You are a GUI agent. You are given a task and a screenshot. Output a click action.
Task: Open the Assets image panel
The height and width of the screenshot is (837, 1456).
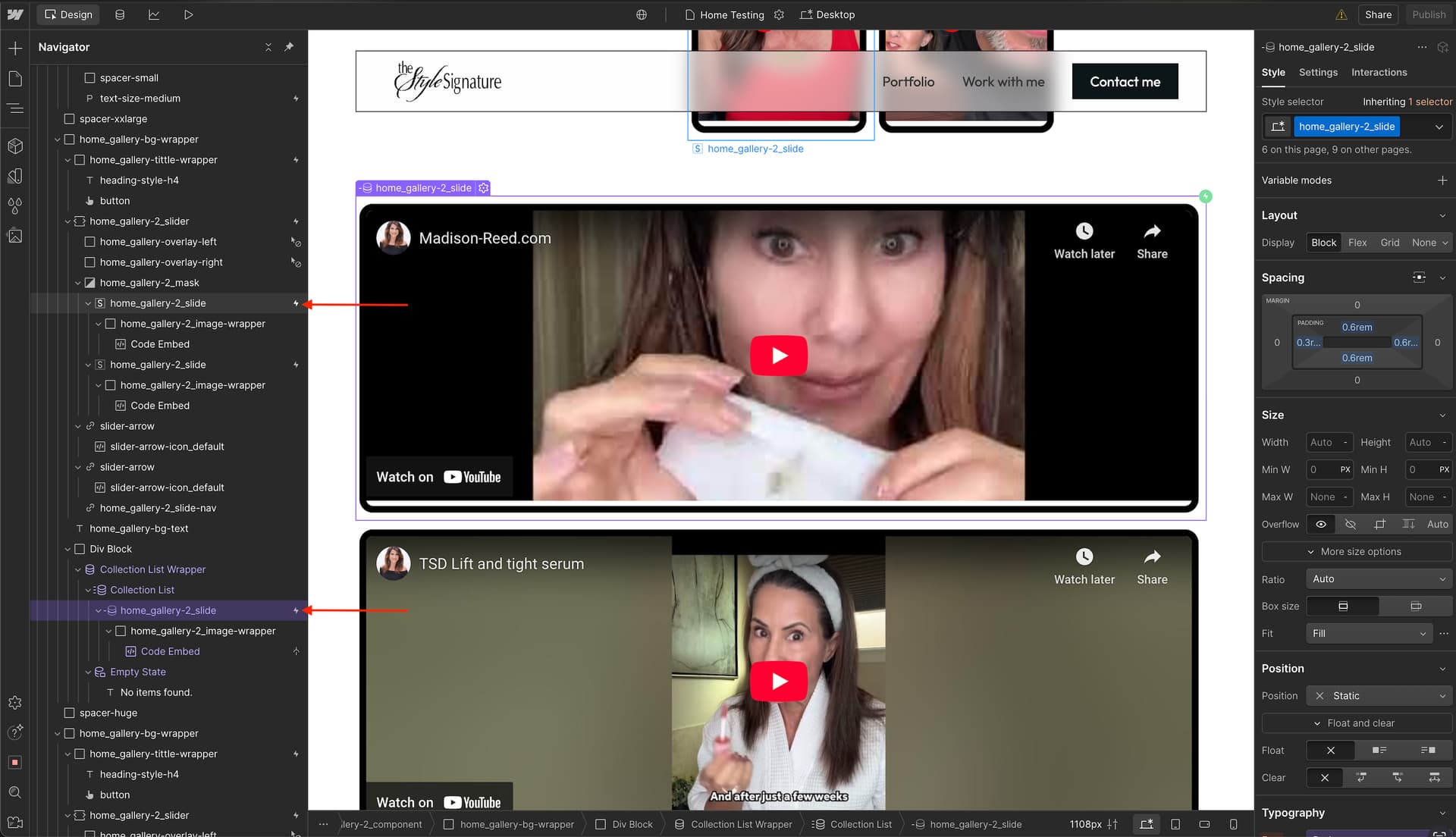pyautogui.click(x=15, y=236)
